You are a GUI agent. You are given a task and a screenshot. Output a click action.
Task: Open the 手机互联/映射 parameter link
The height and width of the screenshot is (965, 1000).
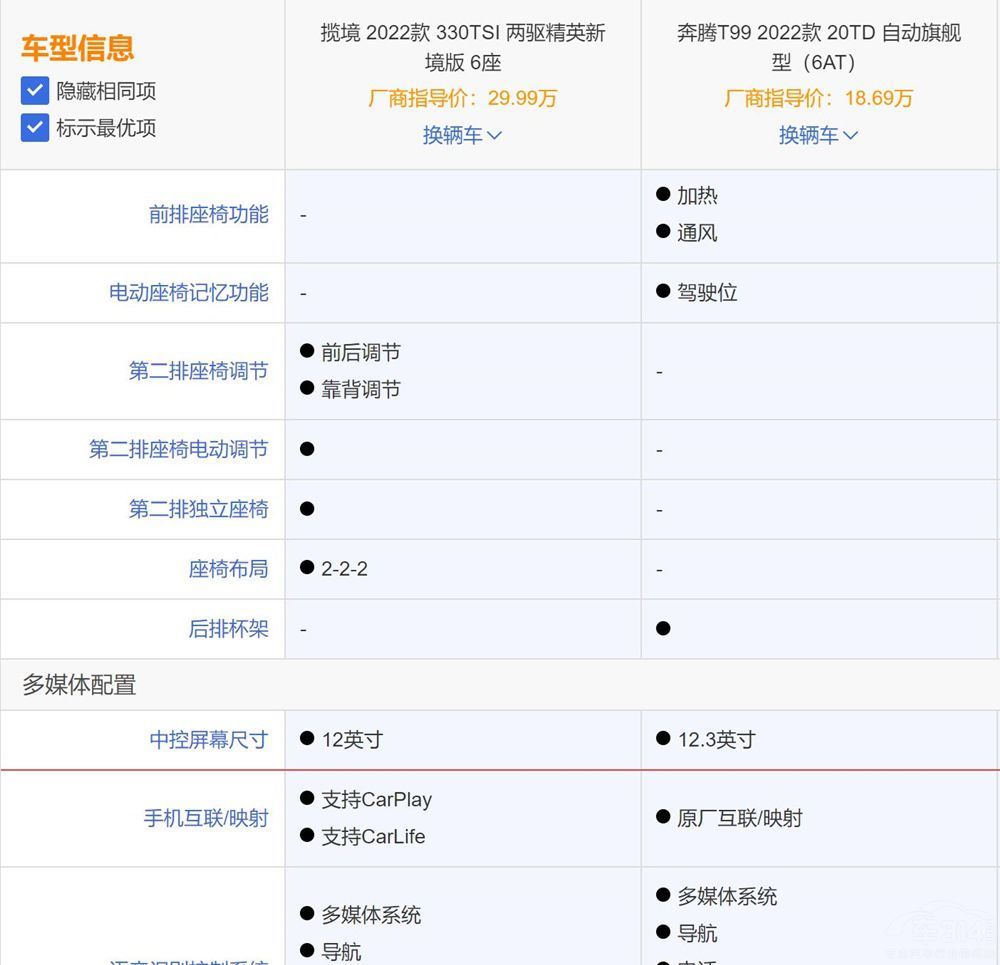[205, 818]
